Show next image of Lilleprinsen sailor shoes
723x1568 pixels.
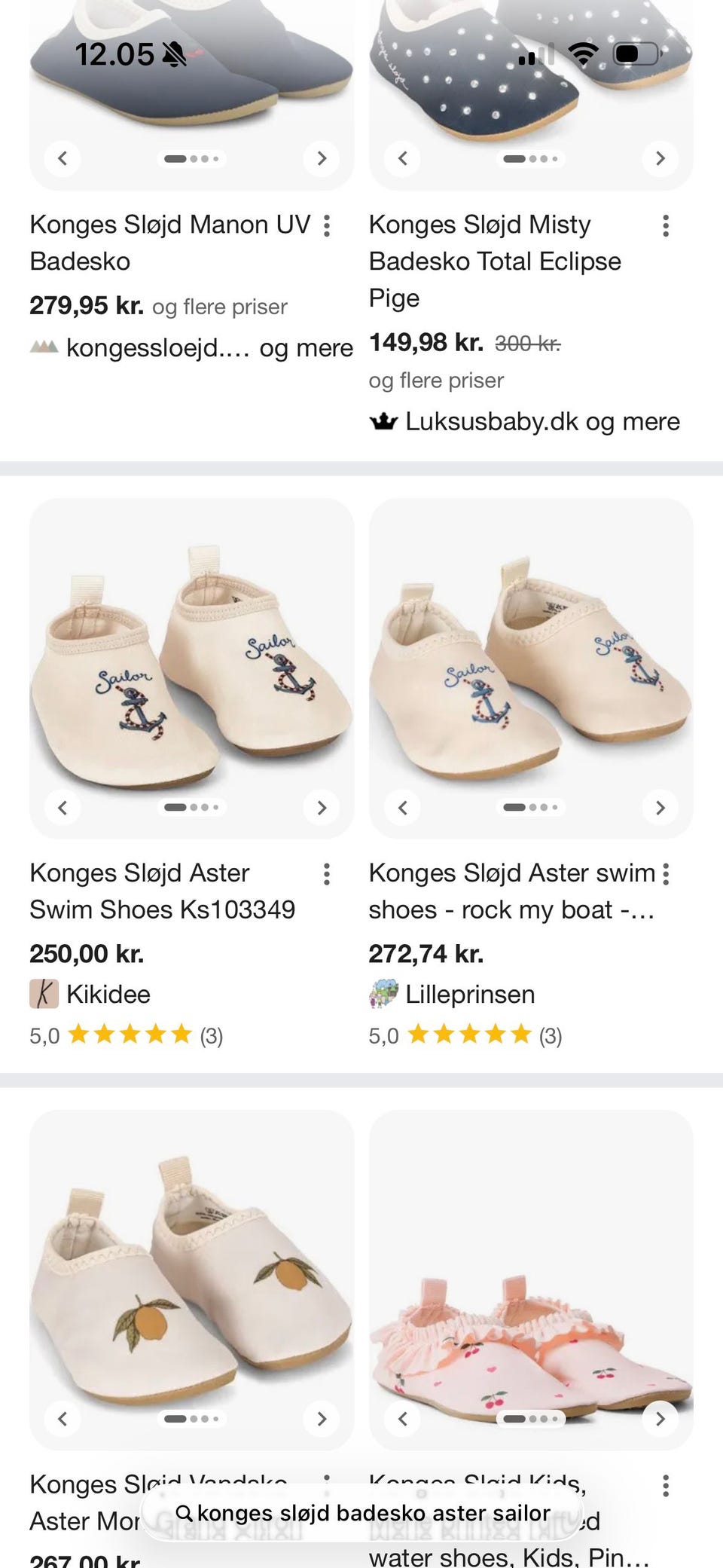(660, 807)
